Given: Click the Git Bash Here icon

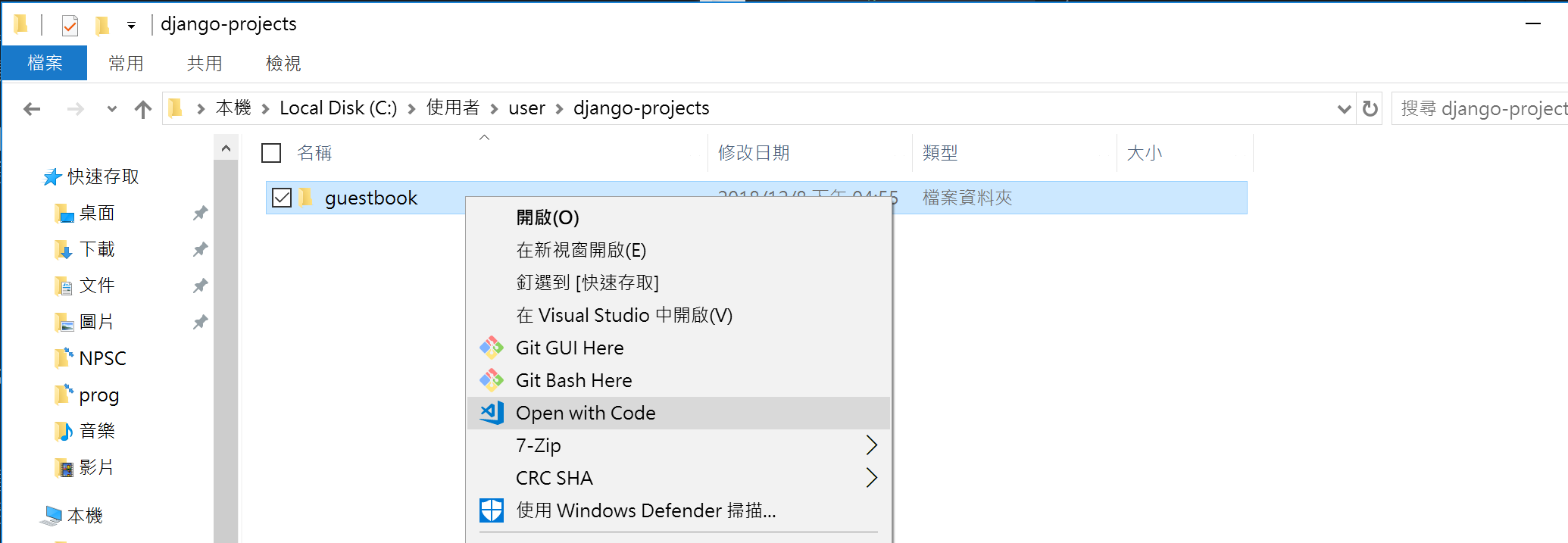Looking at the screenshot, I should [x=492, y=380].
